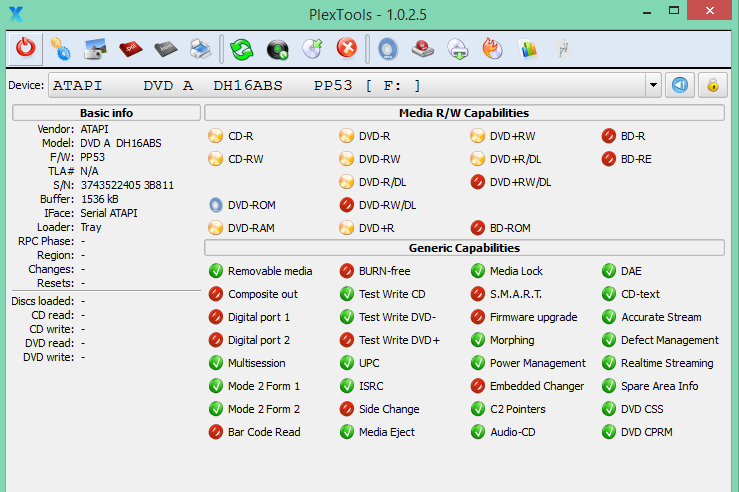Click the 'Composite out' capability label
The image size is (739, 492).
click(263, 295)
